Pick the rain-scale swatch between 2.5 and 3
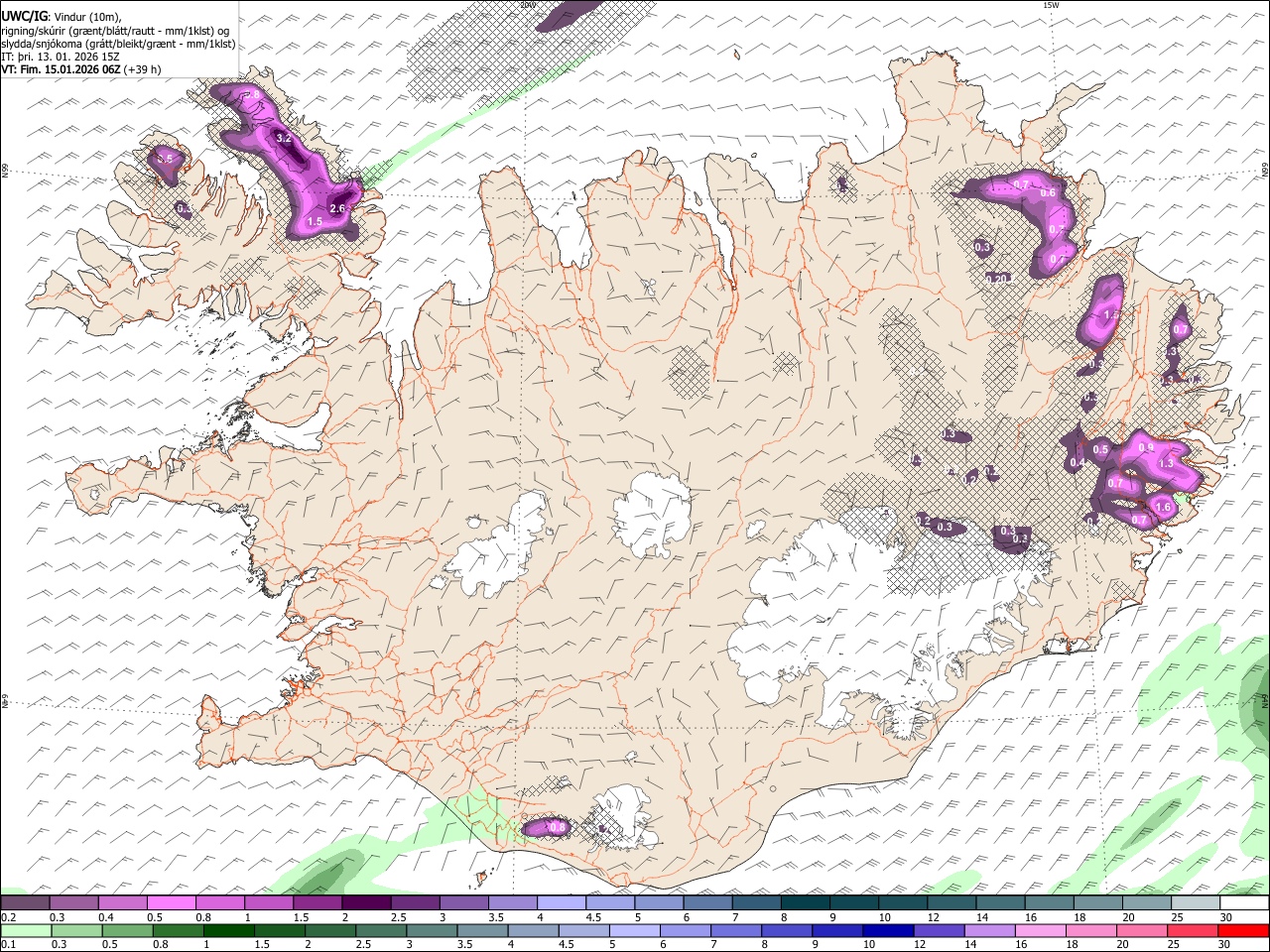This screenshot has width=1270, height=952. point(381,930)
